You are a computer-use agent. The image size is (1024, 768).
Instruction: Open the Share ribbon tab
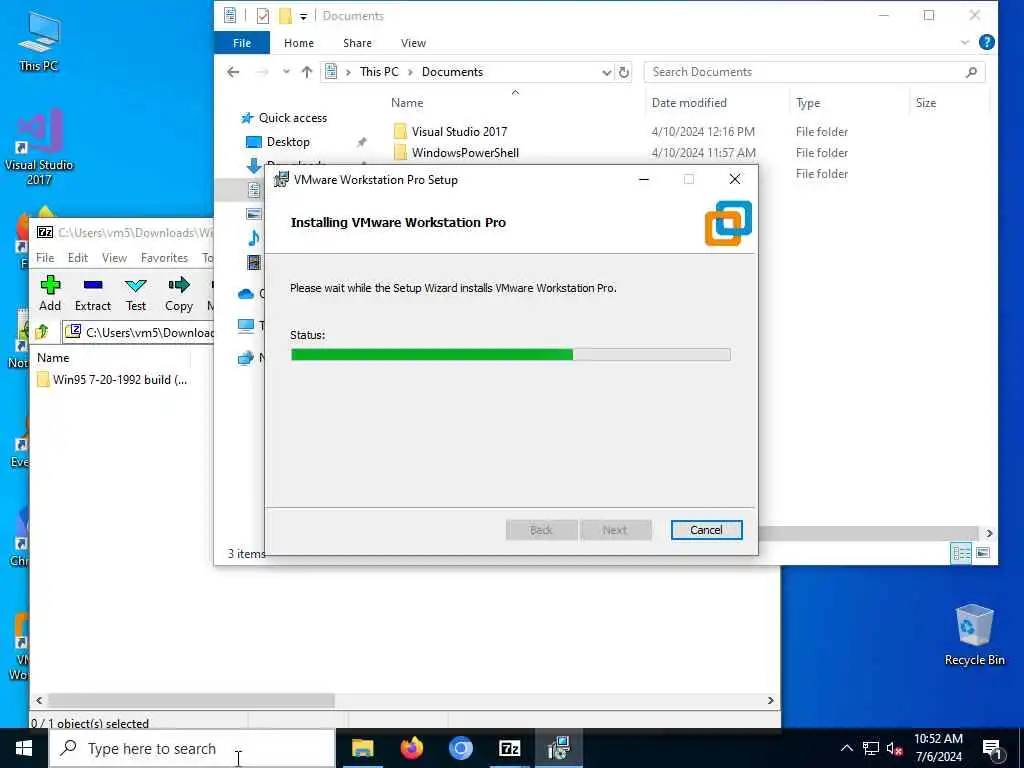pos(357,43)
